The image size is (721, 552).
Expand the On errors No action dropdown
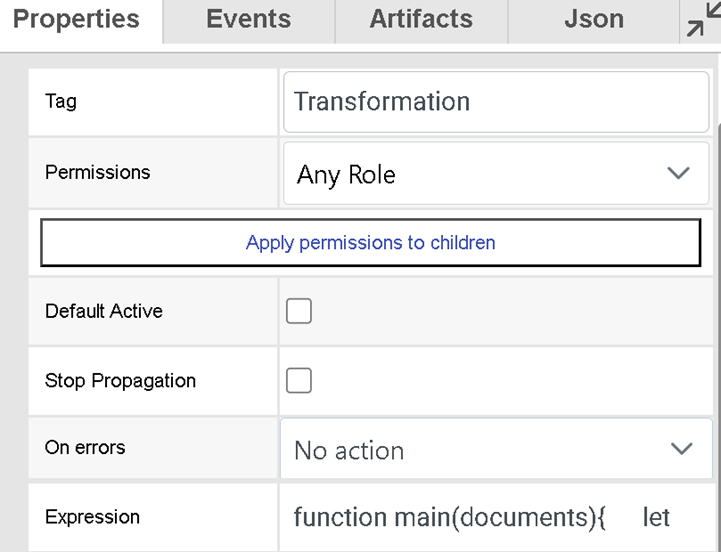(x=480, y=450)
